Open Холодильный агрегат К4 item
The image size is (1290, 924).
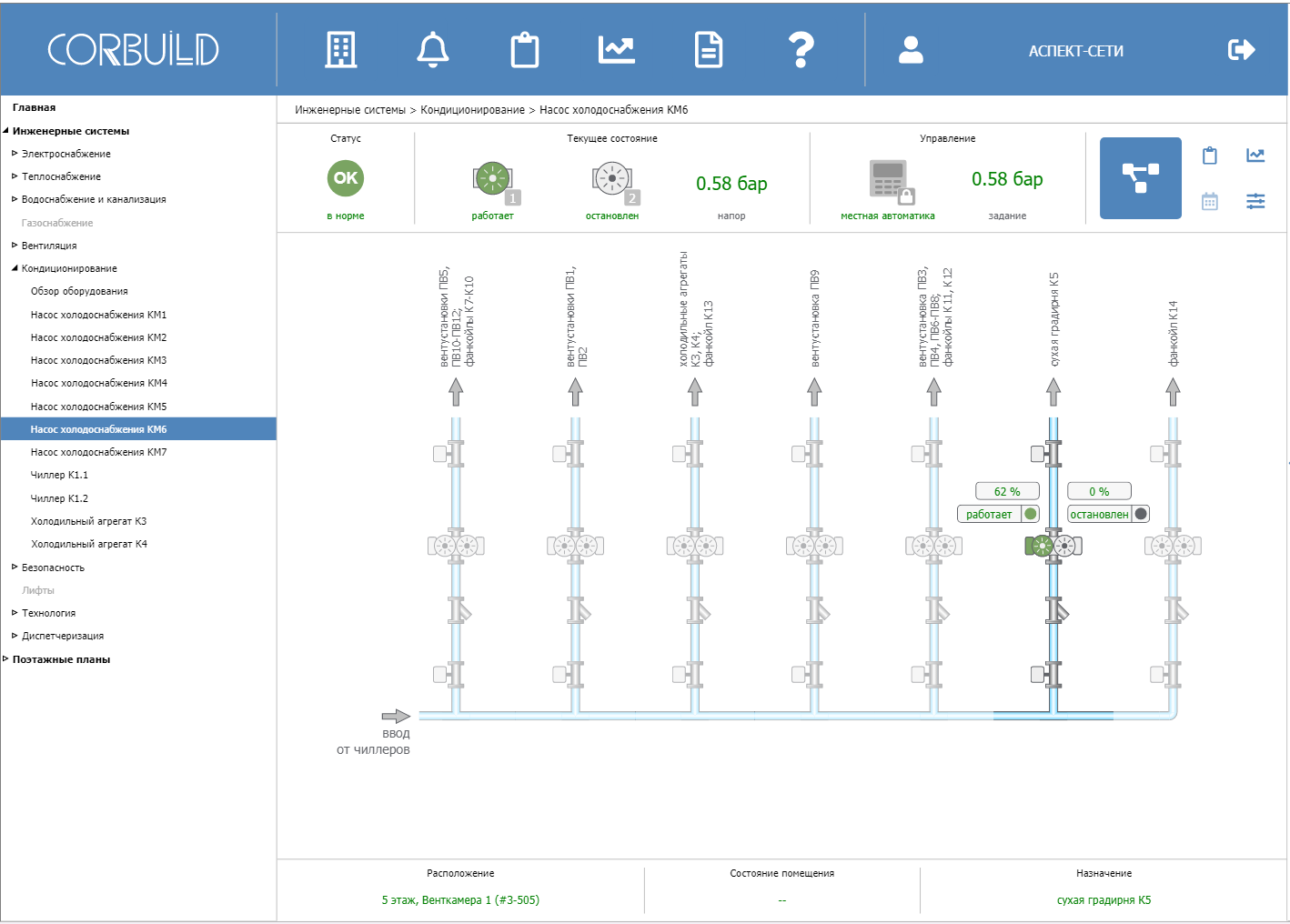[89, 544]
